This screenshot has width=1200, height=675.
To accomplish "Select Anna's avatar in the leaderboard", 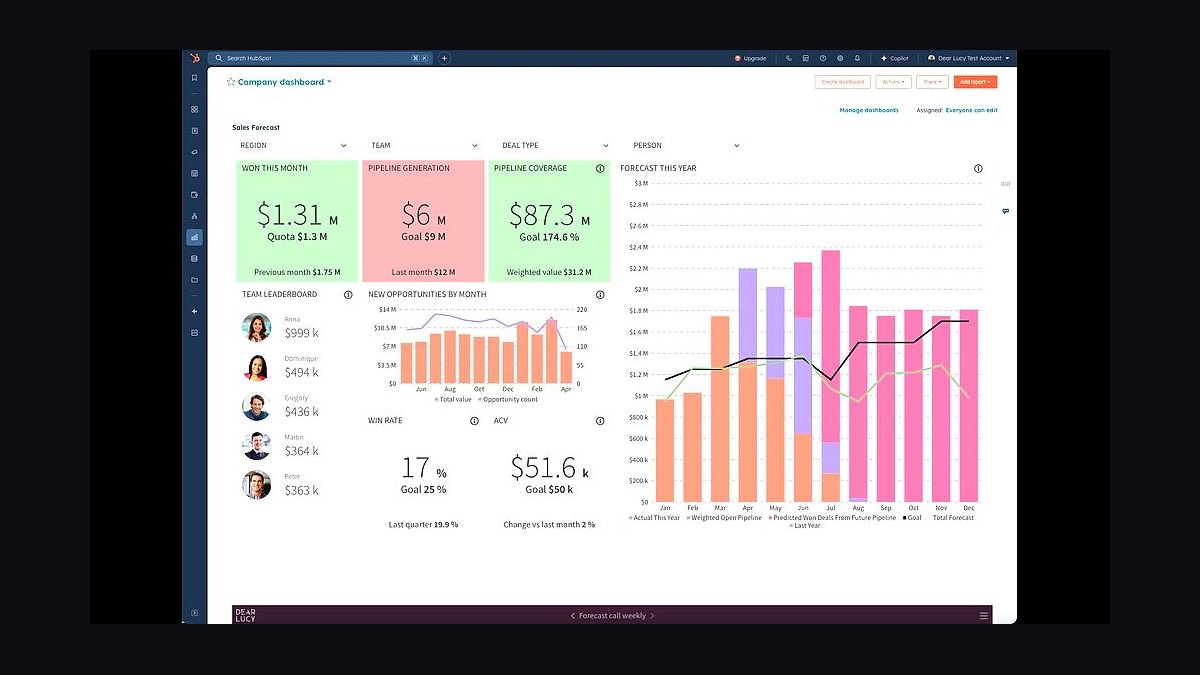I will pyautogui.click(x=257, y=327).
